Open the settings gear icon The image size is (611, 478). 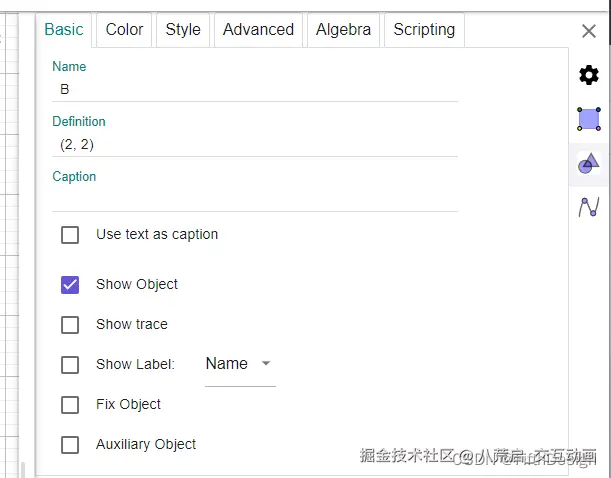tap(589, 75)
